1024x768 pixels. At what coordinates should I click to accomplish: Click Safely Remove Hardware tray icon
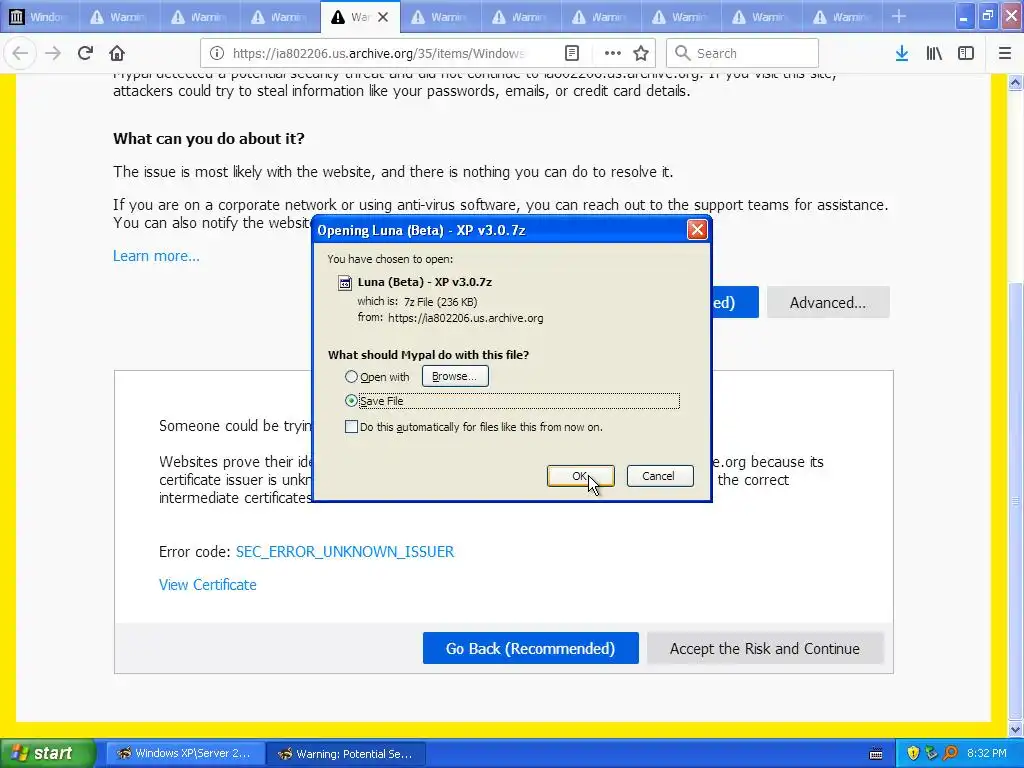click(932, 754)
